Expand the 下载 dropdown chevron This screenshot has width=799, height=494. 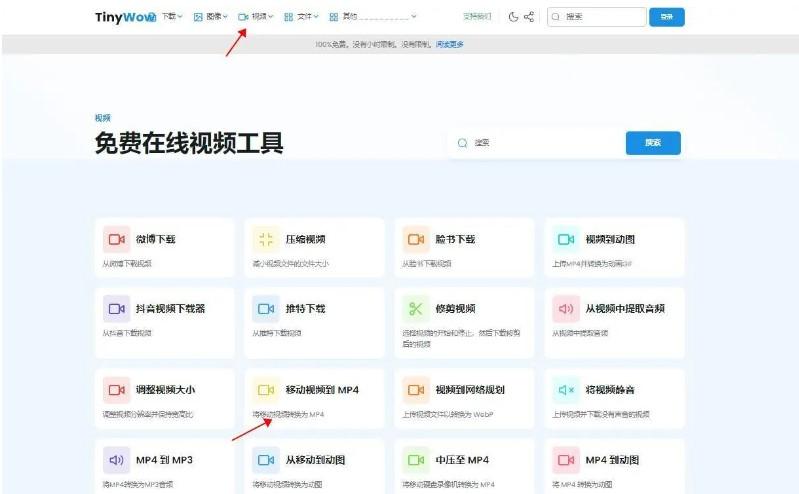(x=180, y=17)
